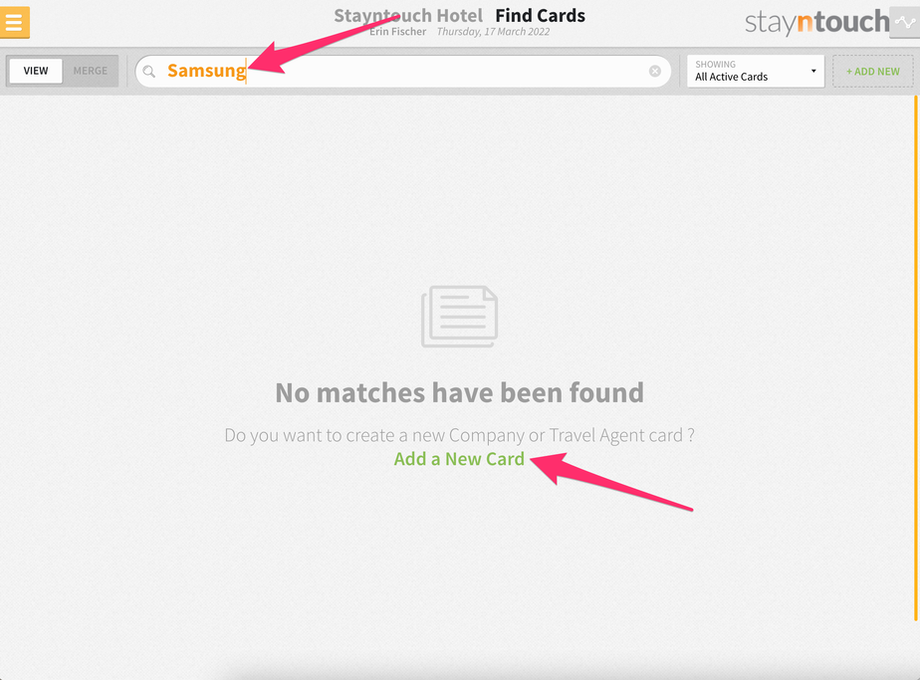Click the Company or Travel Agent card prompt text

(459, 435)
